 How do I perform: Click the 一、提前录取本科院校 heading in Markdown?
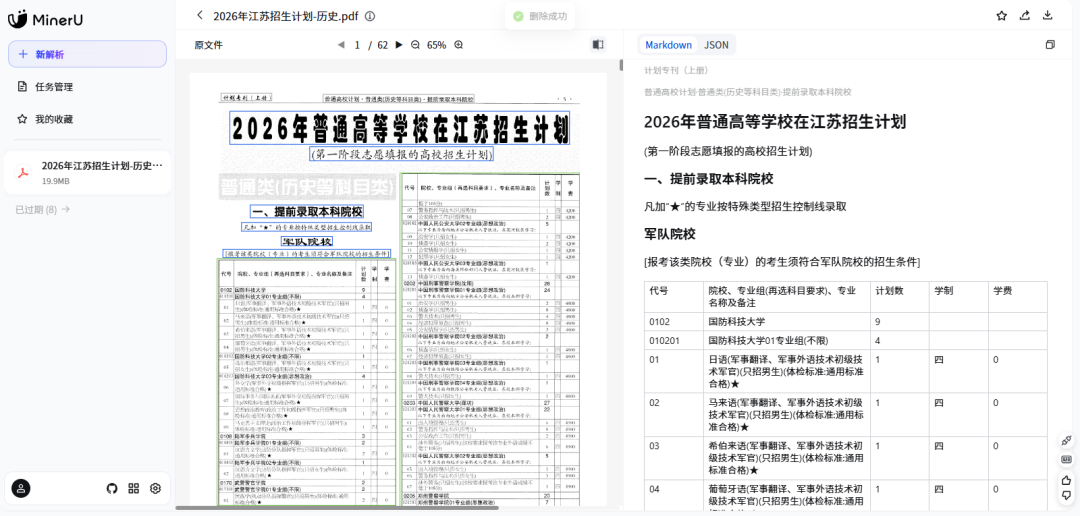[x=709, y=178]
